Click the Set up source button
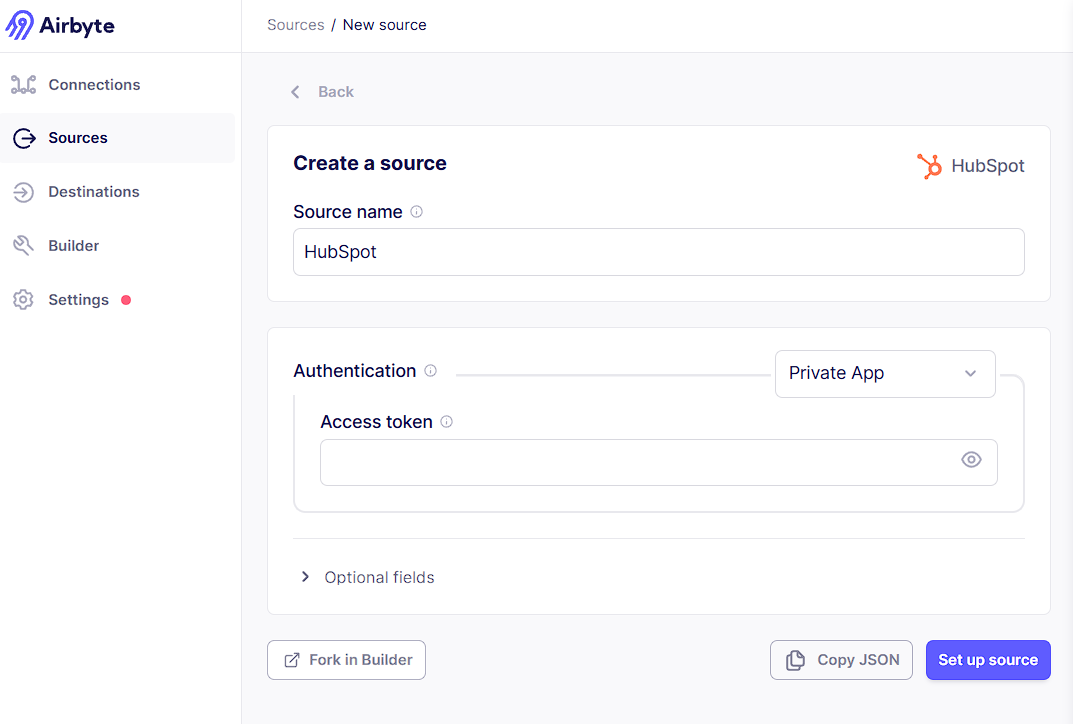Screen dimensions: 1073x724 [x=988, y=660]
